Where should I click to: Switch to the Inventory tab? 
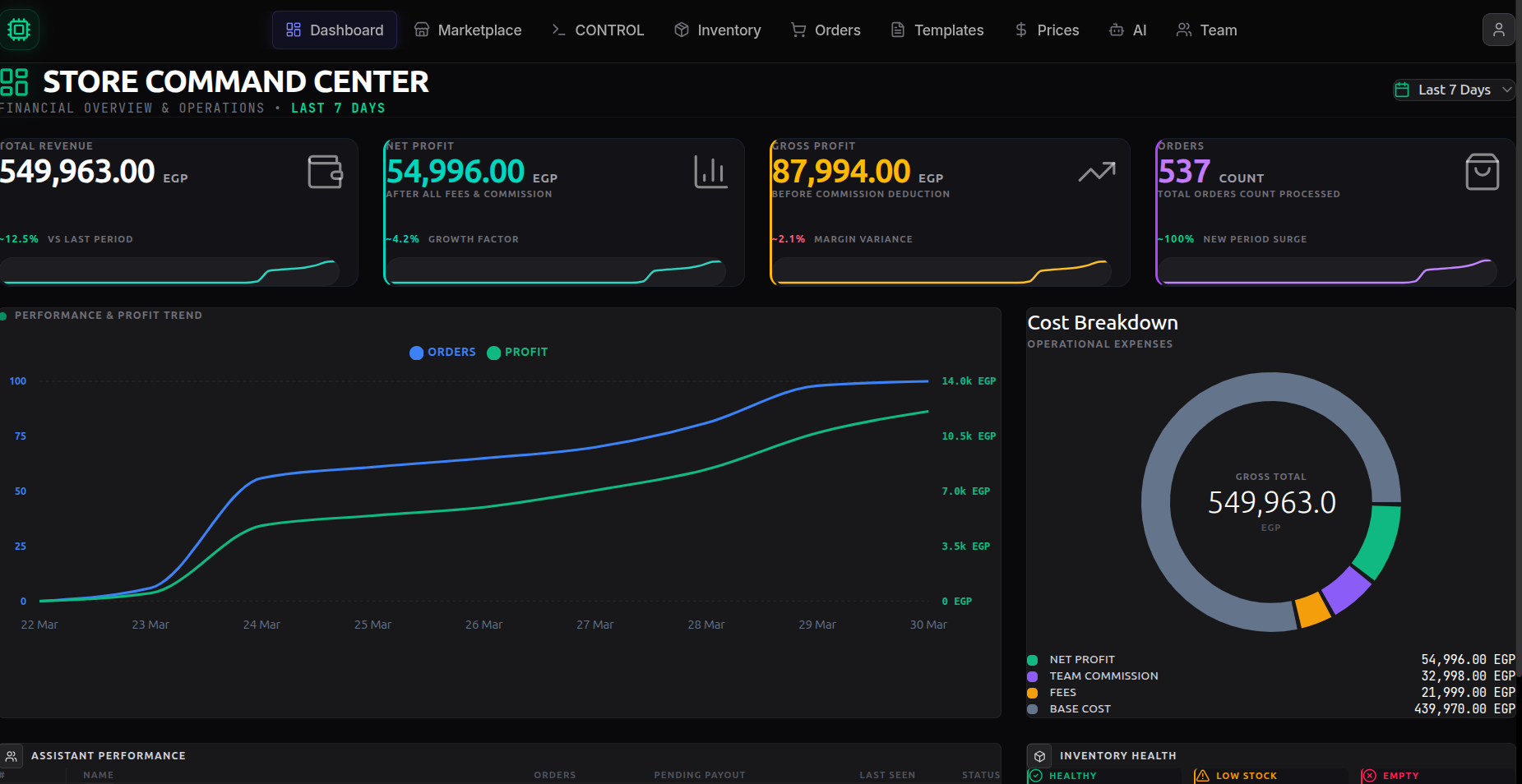718,30
